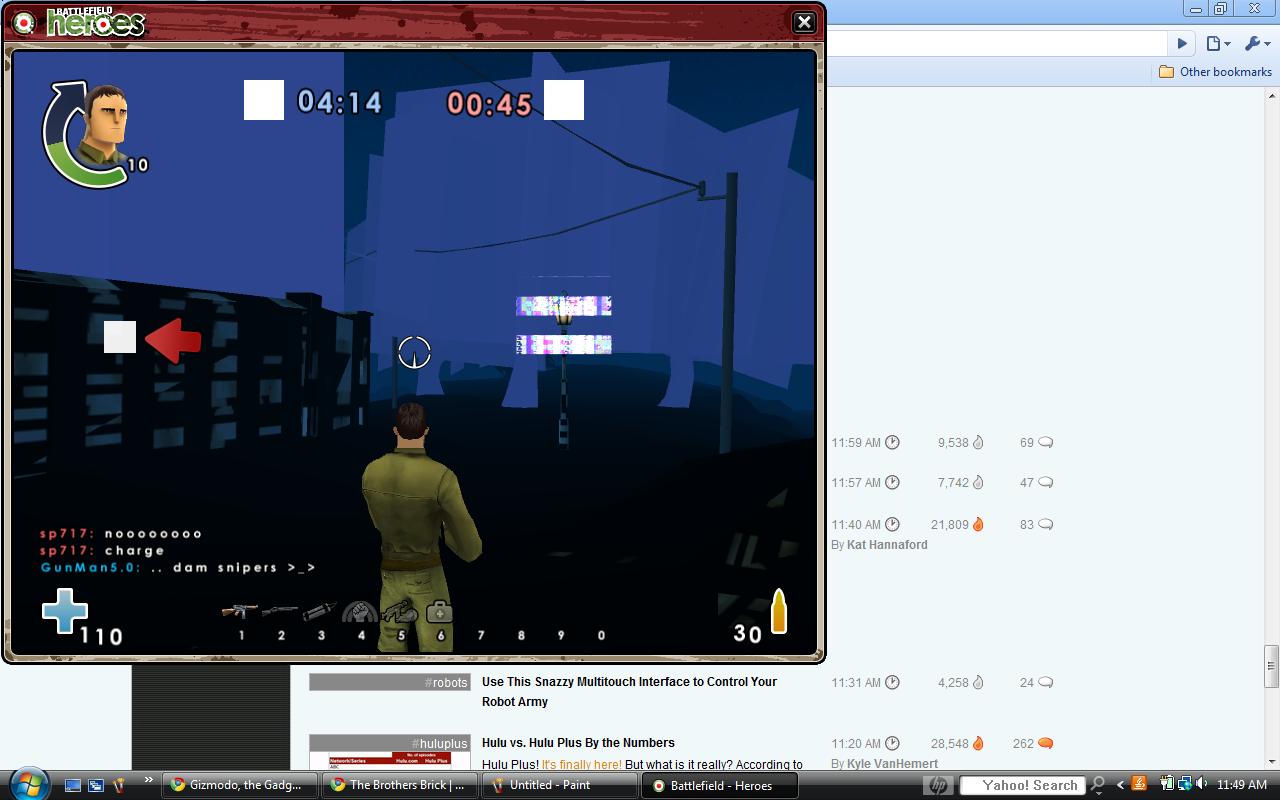Viewport: 1280px width, 800px height.
Task: Switch to Untitled - Paint taskbar window
Action: 560,785
